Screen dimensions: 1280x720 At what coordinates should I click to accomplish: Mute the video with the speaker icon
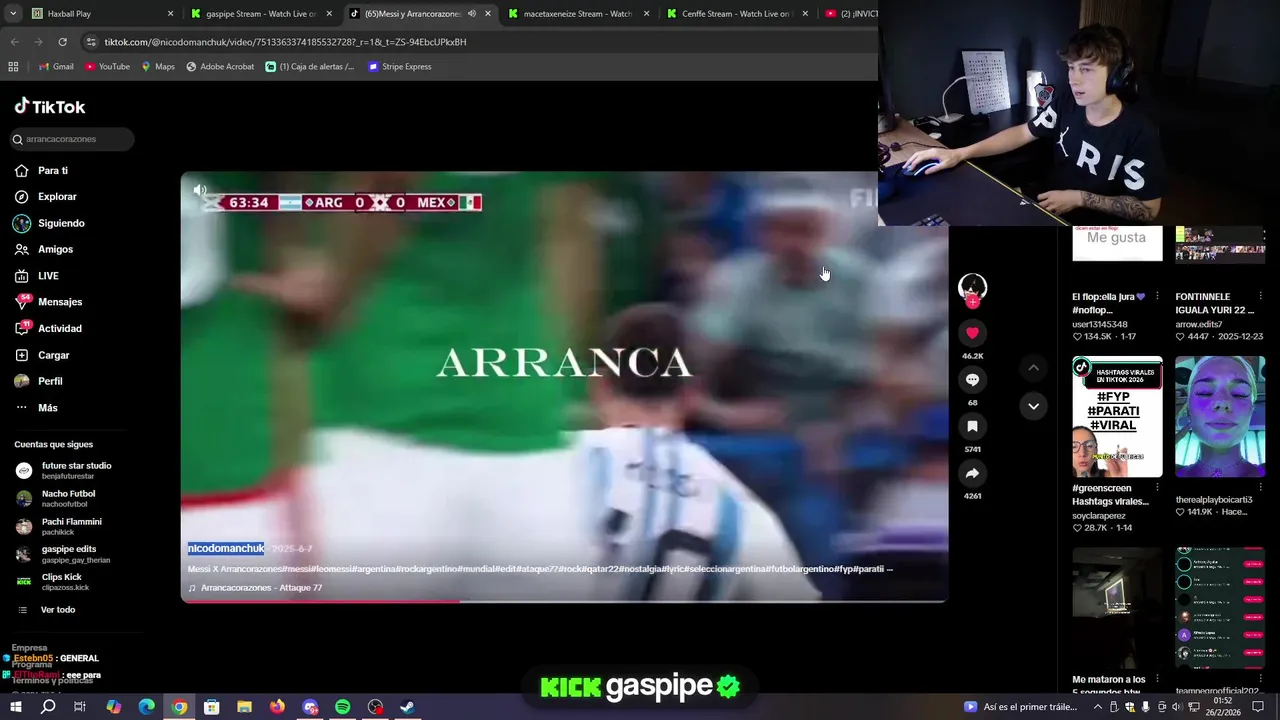tap(200, 190)
